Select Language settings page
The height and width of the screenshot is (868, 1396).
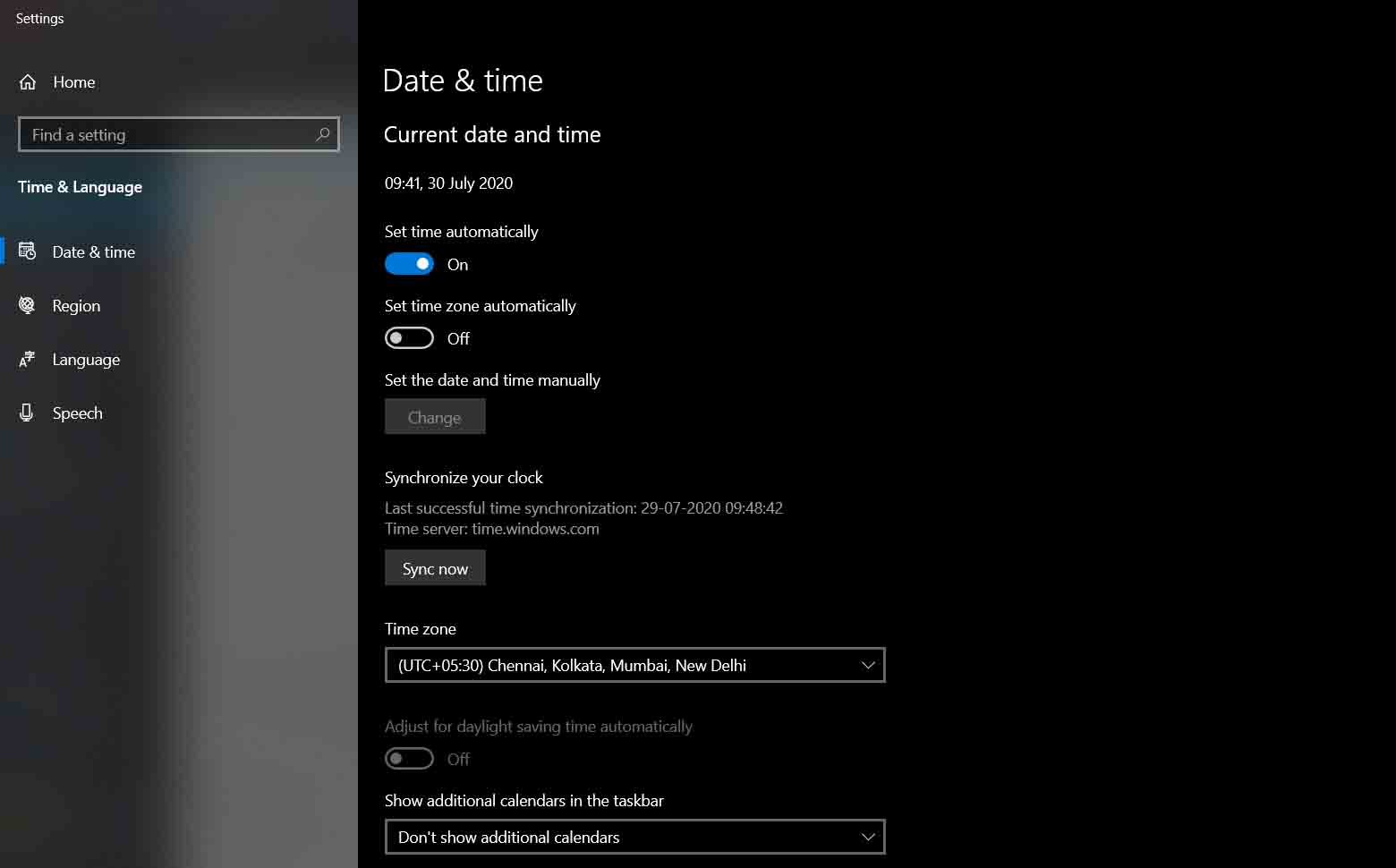(85, 359)
